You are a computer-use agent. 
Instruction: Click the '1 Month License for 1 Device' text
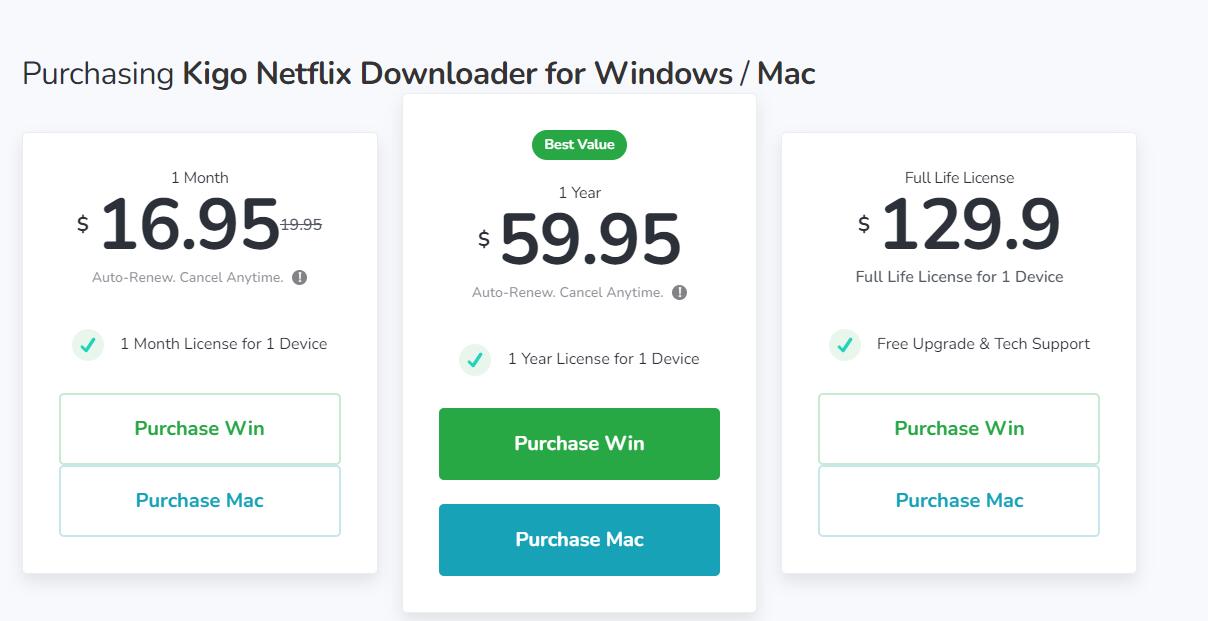tap(224, 344)
